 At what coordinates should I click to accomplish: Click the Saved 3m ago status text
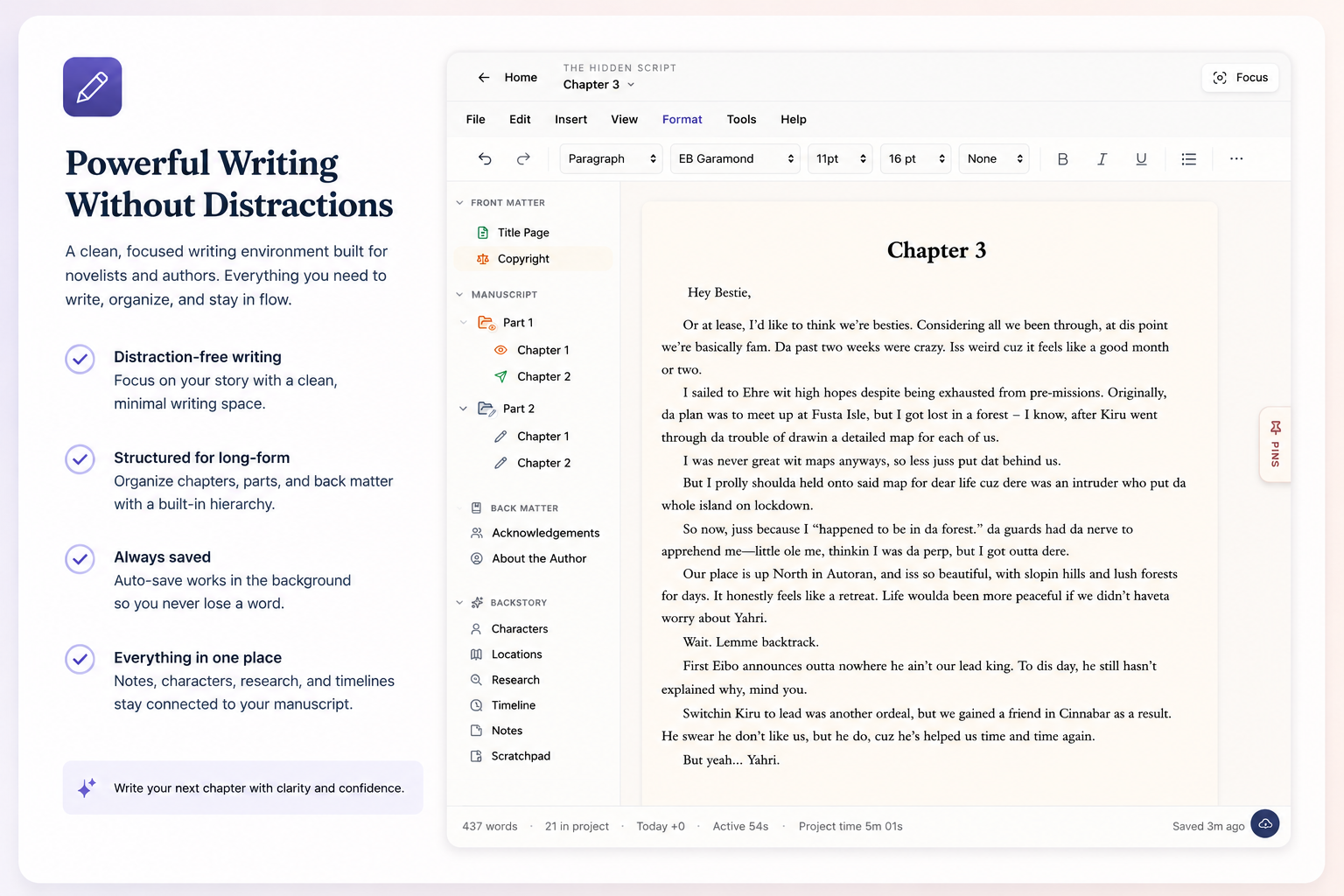tap(1208, 826)
